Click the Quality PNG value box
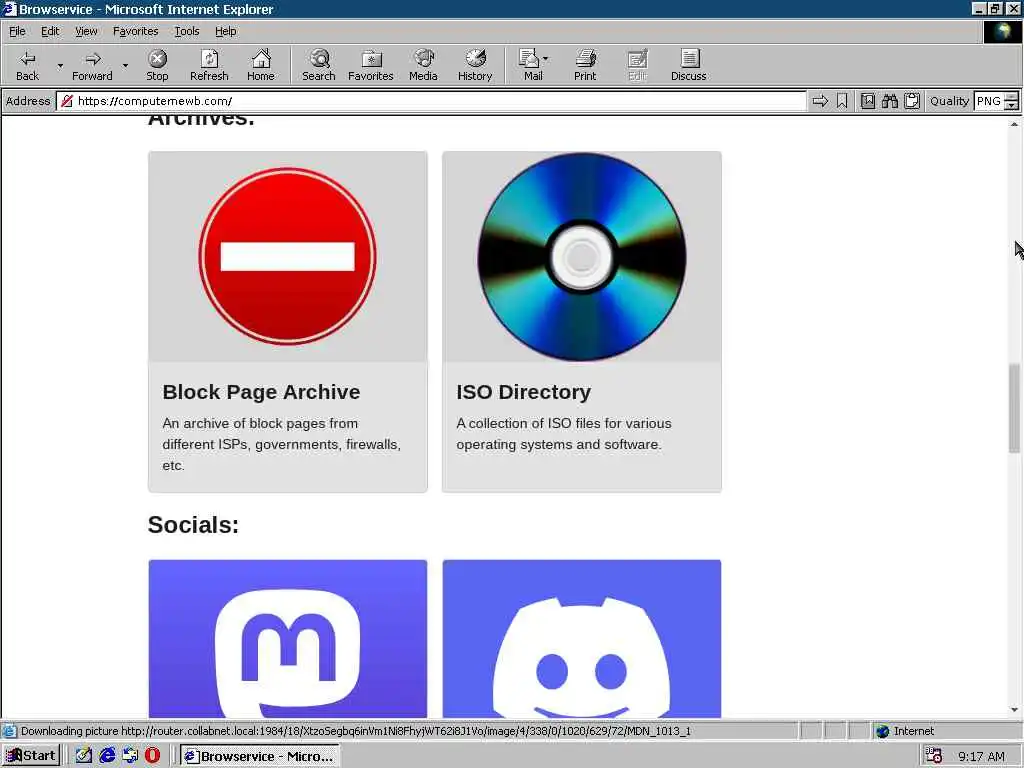The height and width of the screenshot is (768, 1024). coord(989,101)
